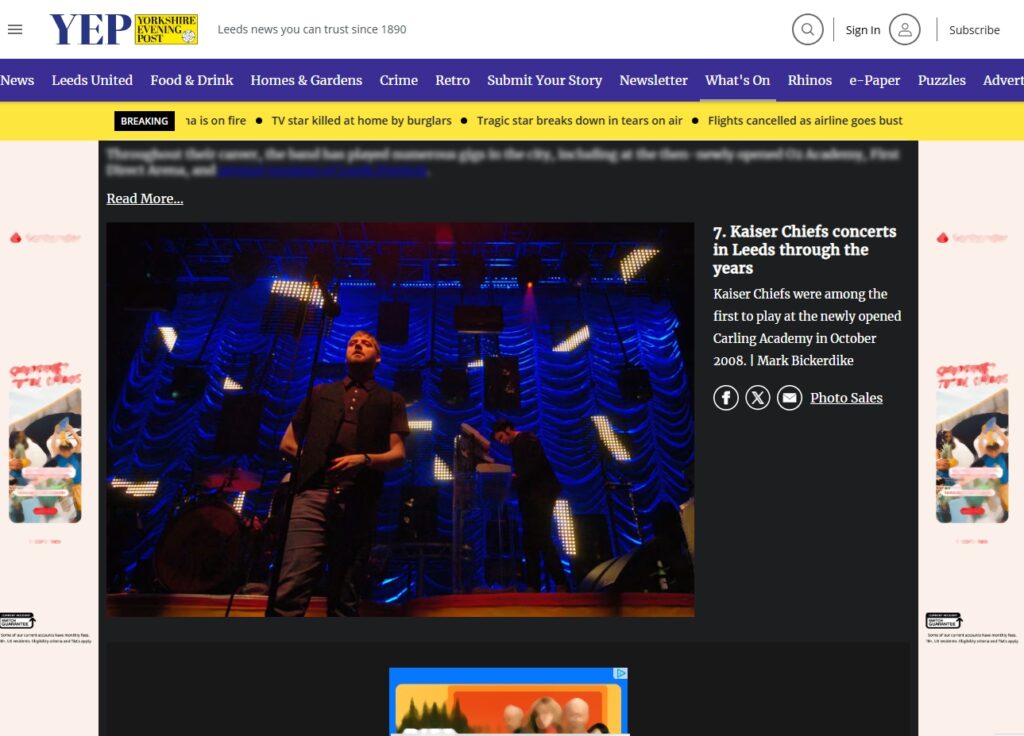Open 'Flights cancelled as airline goes bust' story
The height and width of the screenshot is (736, 1024).
point(804,121)
